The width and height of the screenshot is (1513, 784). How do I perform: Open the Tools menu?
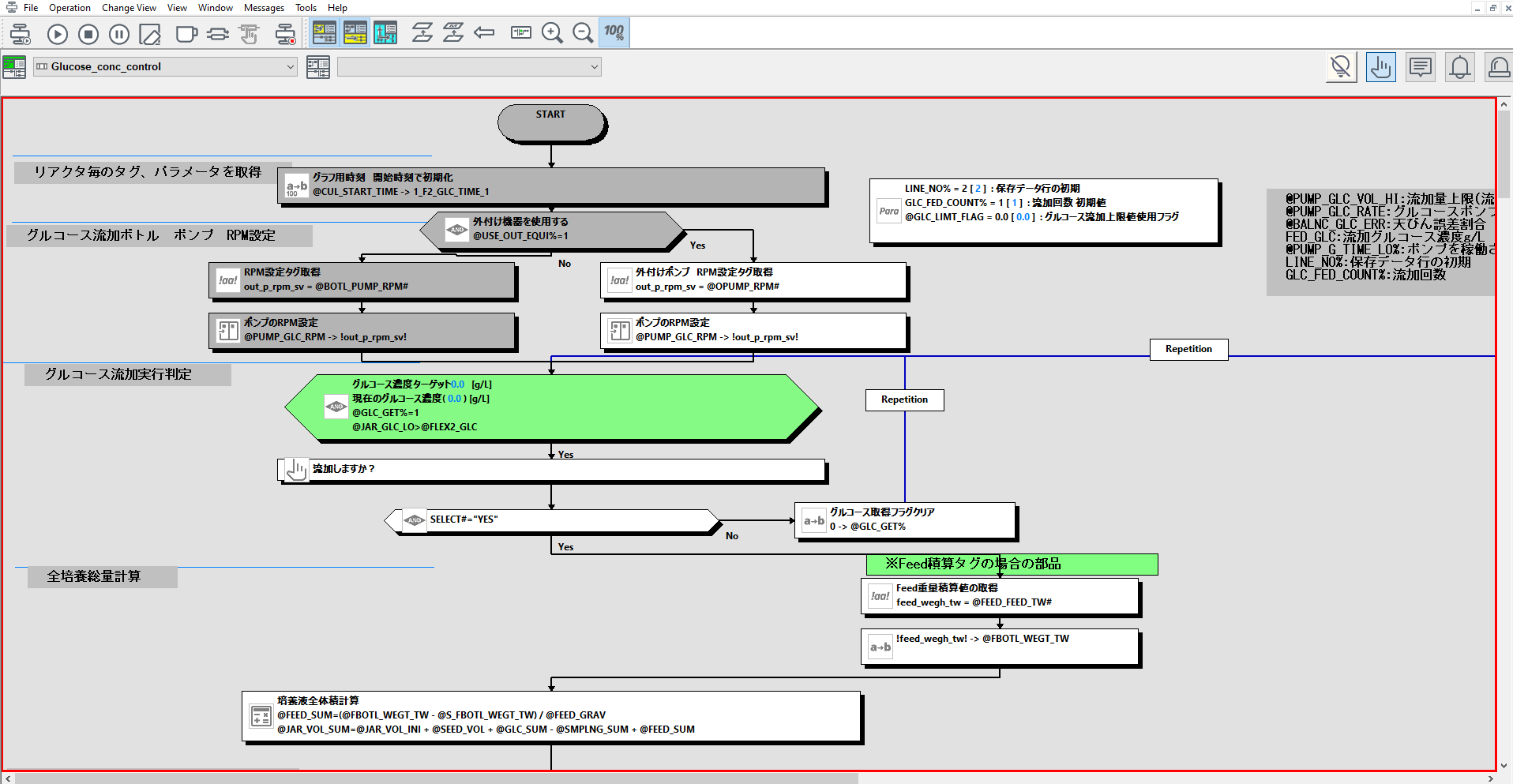[306, 8]
